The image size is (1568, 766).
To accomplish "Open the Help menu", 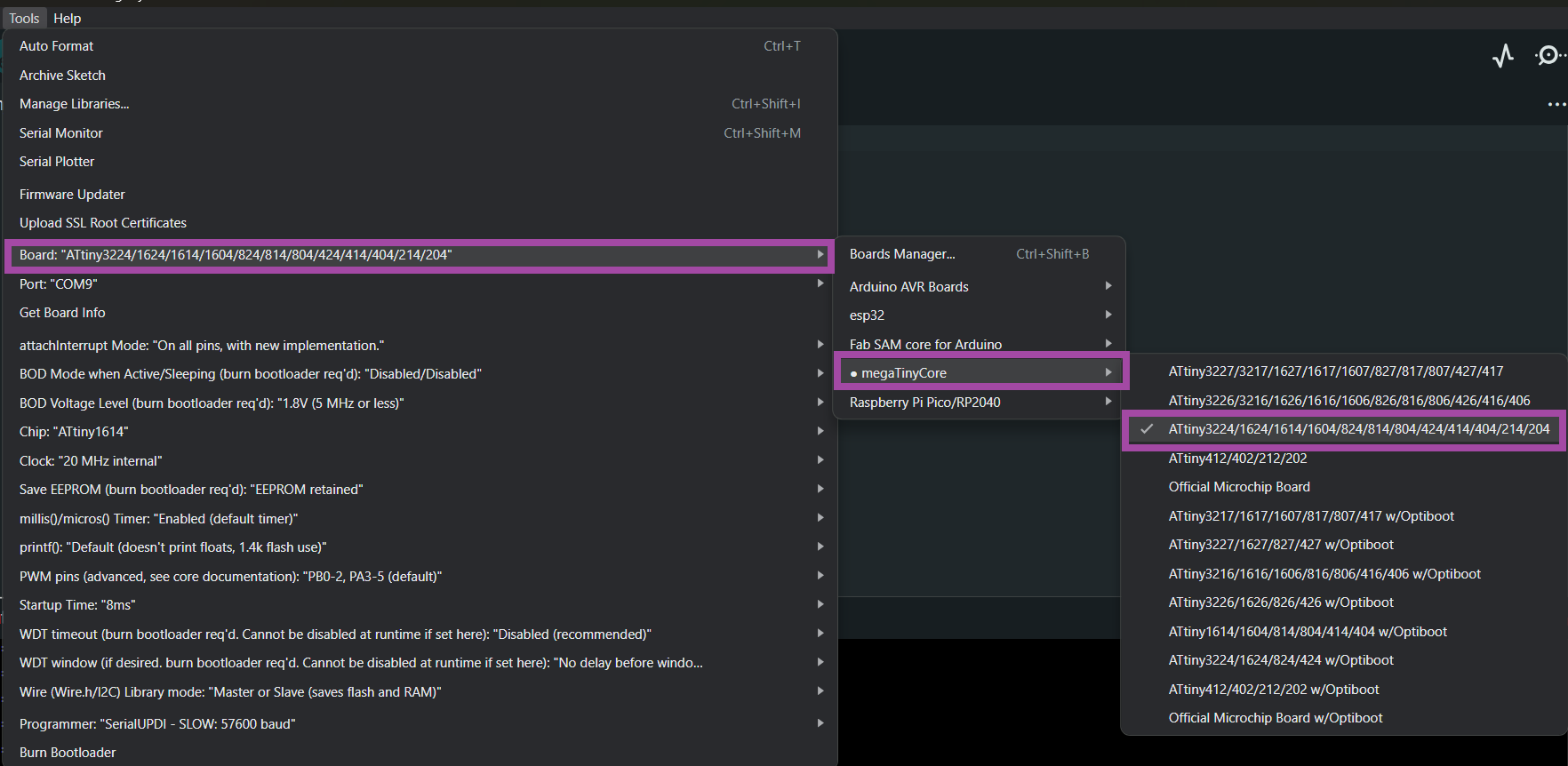I will point(67,18).
